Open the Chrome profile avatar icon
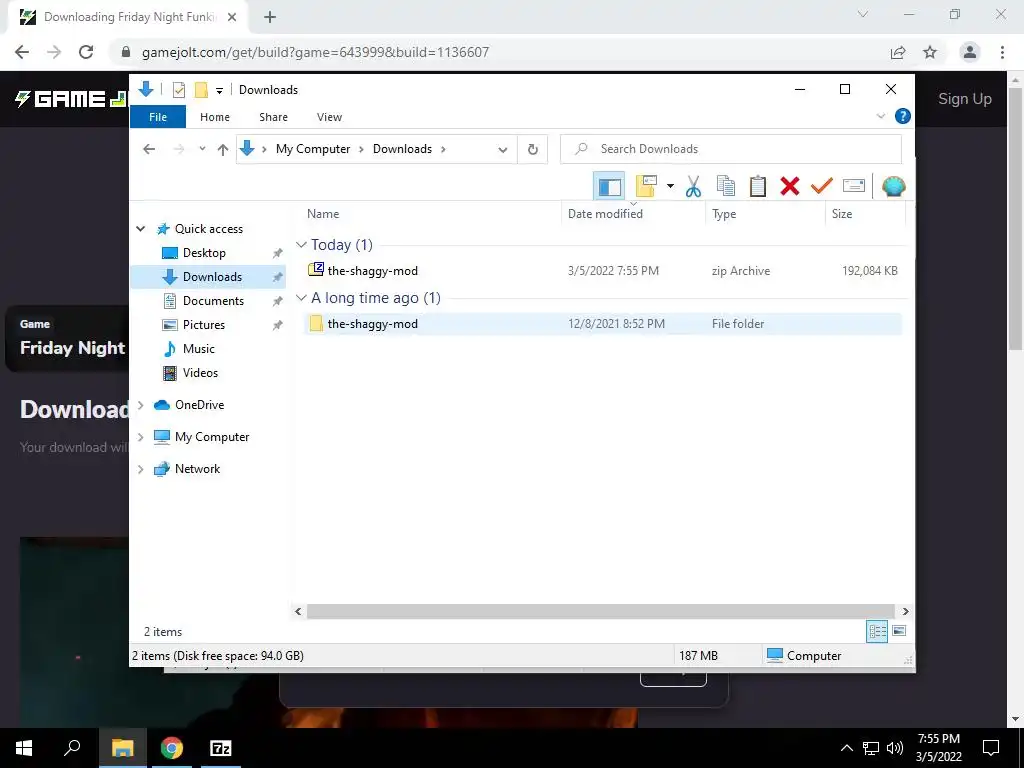The image size is (1024, 768). [970, 52]
